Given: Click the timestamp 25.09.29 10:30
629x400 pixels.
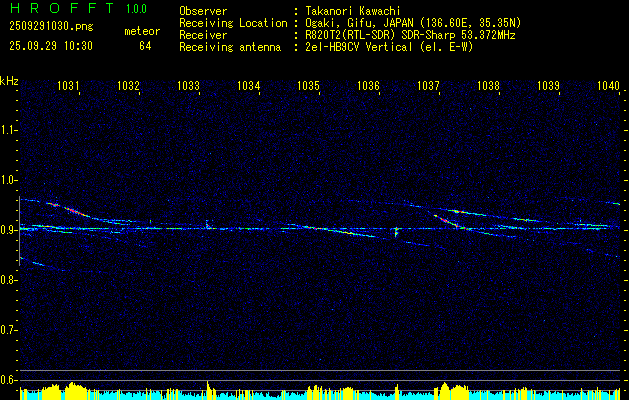Looking at the screenshot, I should (51, 46).
